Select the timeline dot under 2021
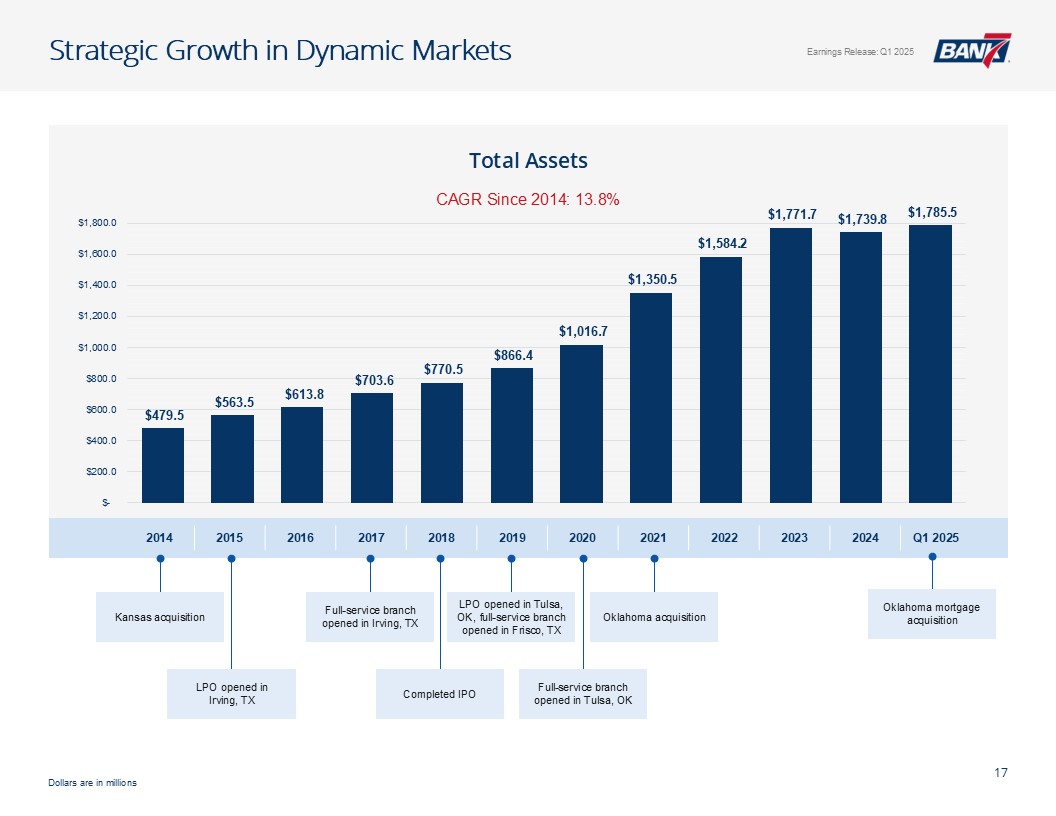 (654, 559)
